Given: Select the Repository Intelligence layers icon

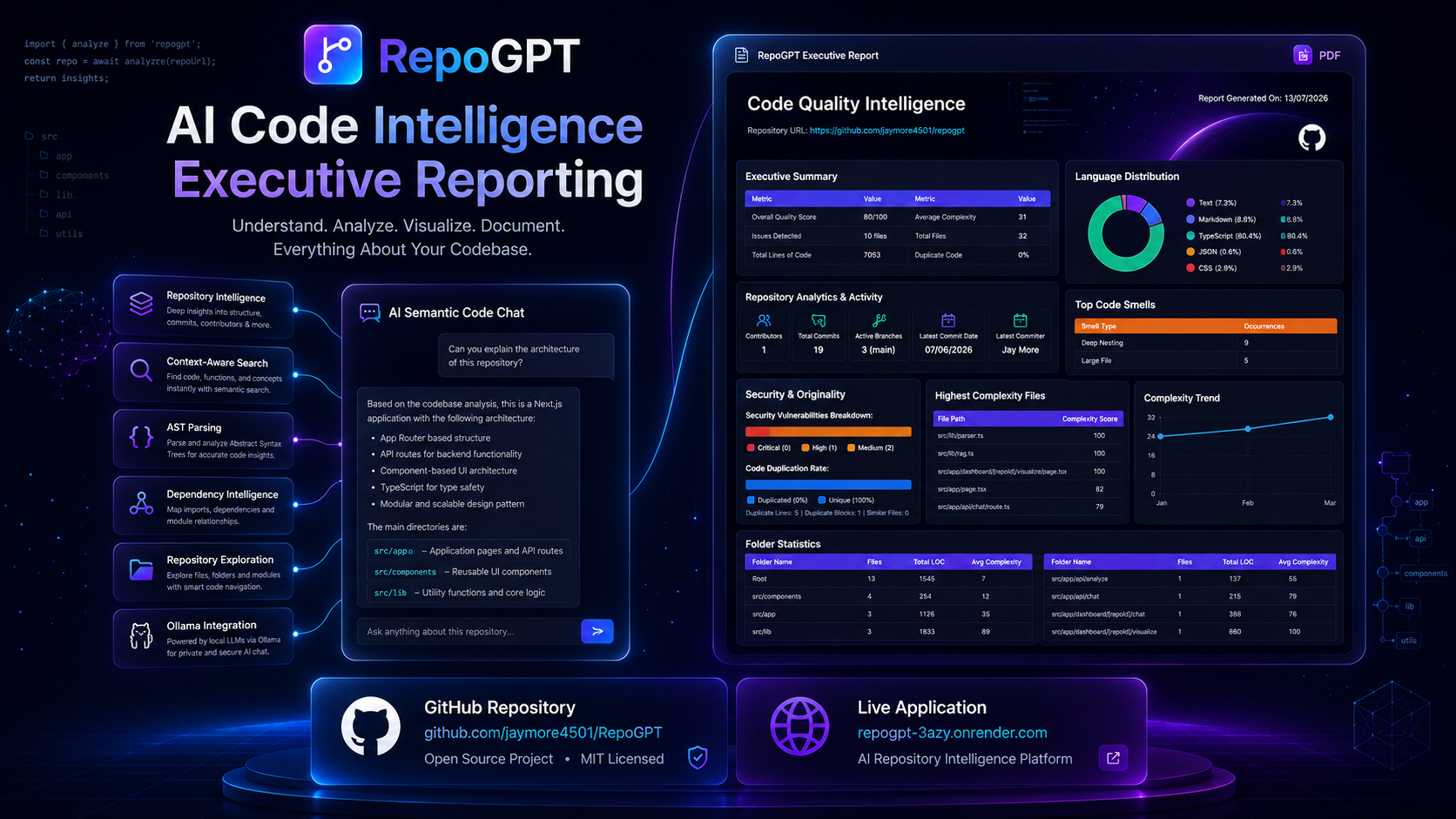Looking at the screenshot, I should 141,303.
